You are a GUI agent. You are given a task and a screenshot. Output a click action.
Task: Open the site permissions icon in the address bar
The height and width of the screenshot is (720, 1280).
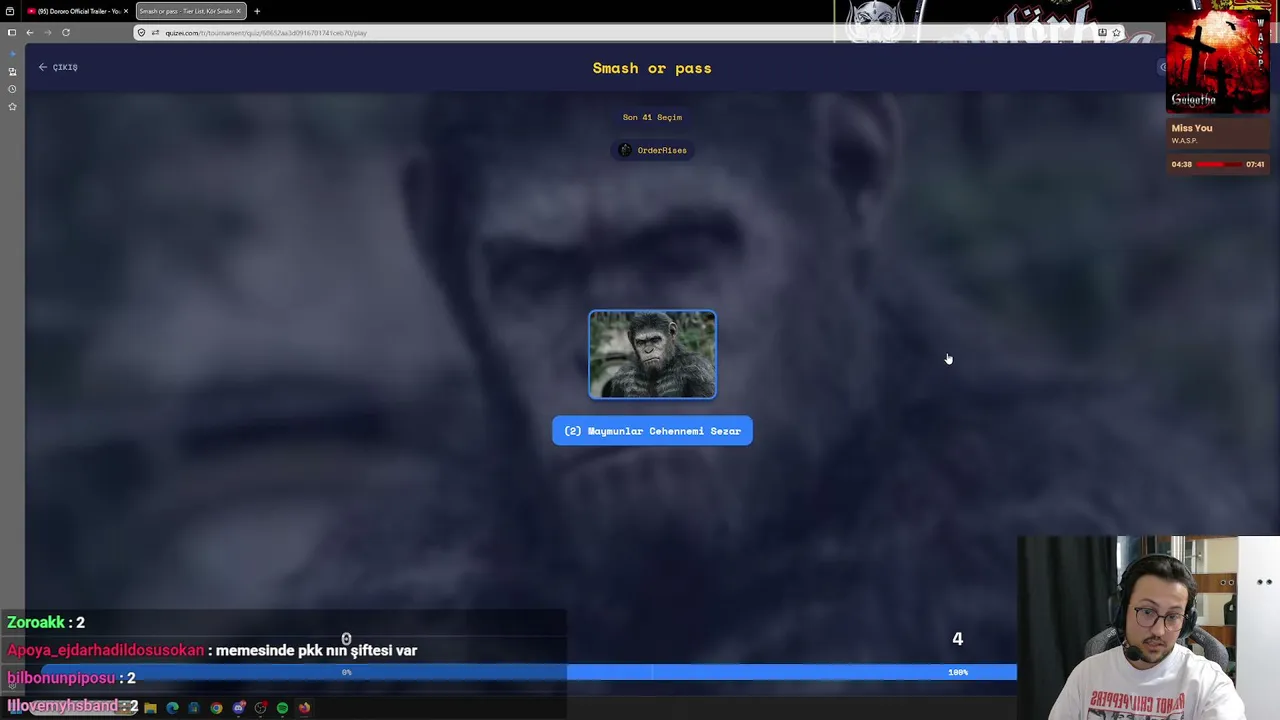[155, 33]
